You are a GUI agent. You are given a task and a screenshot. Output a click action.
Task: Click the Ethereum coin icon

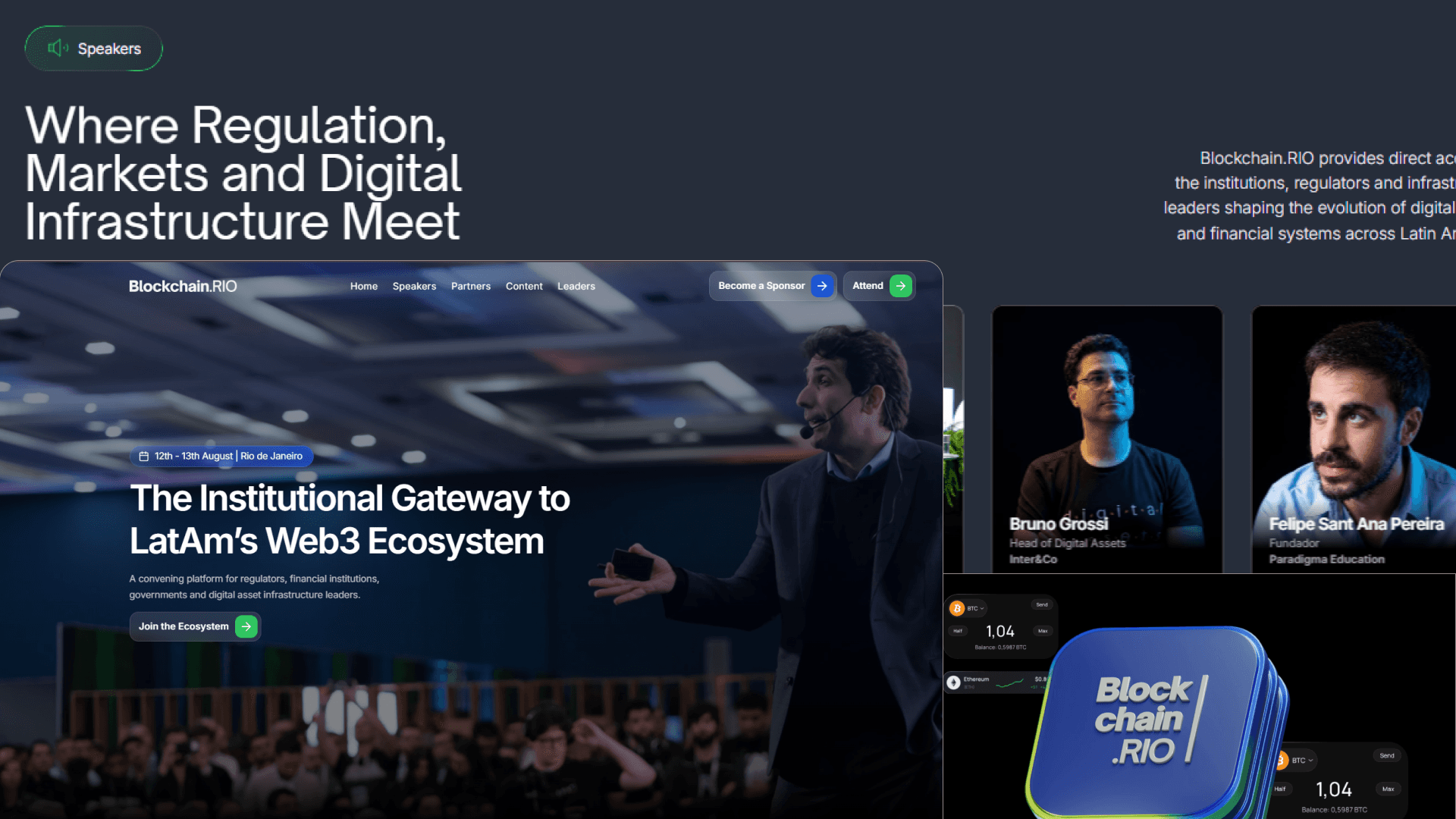(953, 682)
